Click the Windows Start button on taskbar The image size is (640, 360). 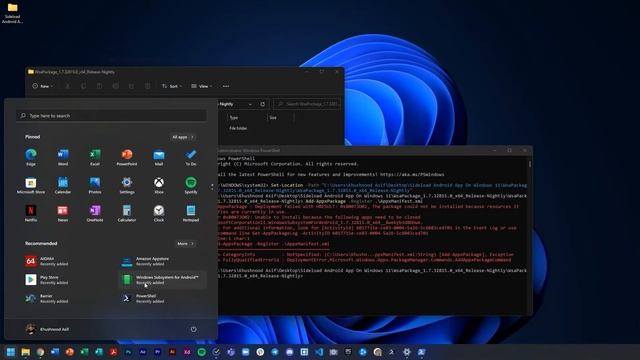pyautogui.click(x=11, y=352)
